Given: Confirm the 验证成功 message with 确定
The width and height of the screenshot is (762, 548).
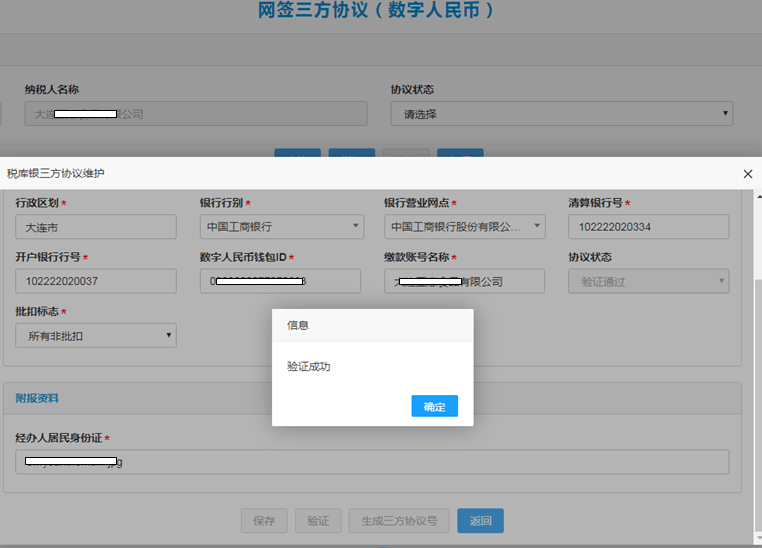Looking at the screenshot, I should 434,406.
